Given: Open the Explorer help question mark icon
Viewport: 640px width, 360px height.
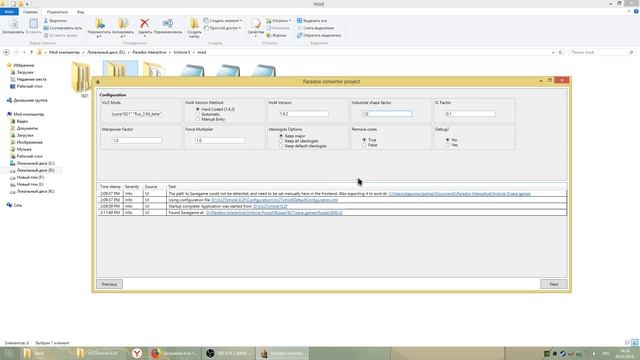Looking at the screenshot, I should pos(636,11).
